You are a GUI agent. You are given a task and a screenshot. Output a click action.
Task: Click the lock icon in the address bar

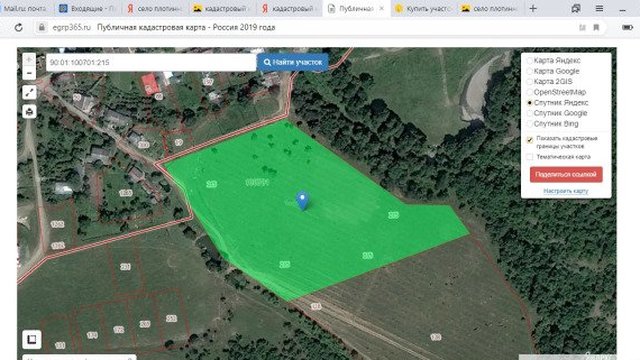[41, 27]
